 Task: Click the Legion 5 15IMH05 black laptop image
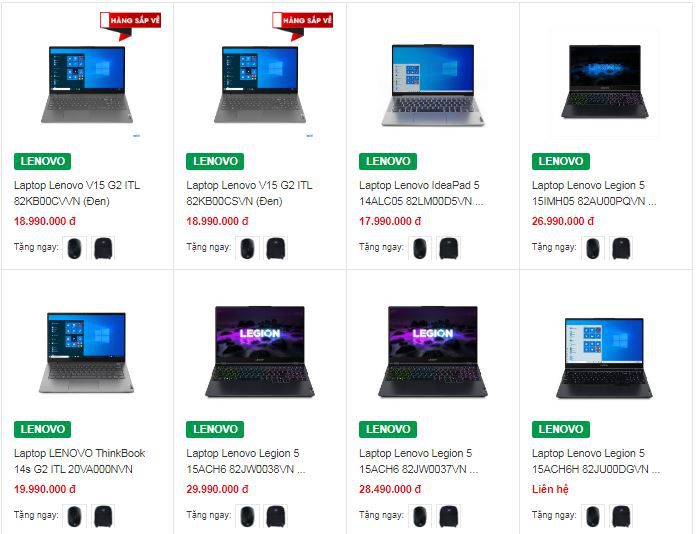[x=605, y=81]
